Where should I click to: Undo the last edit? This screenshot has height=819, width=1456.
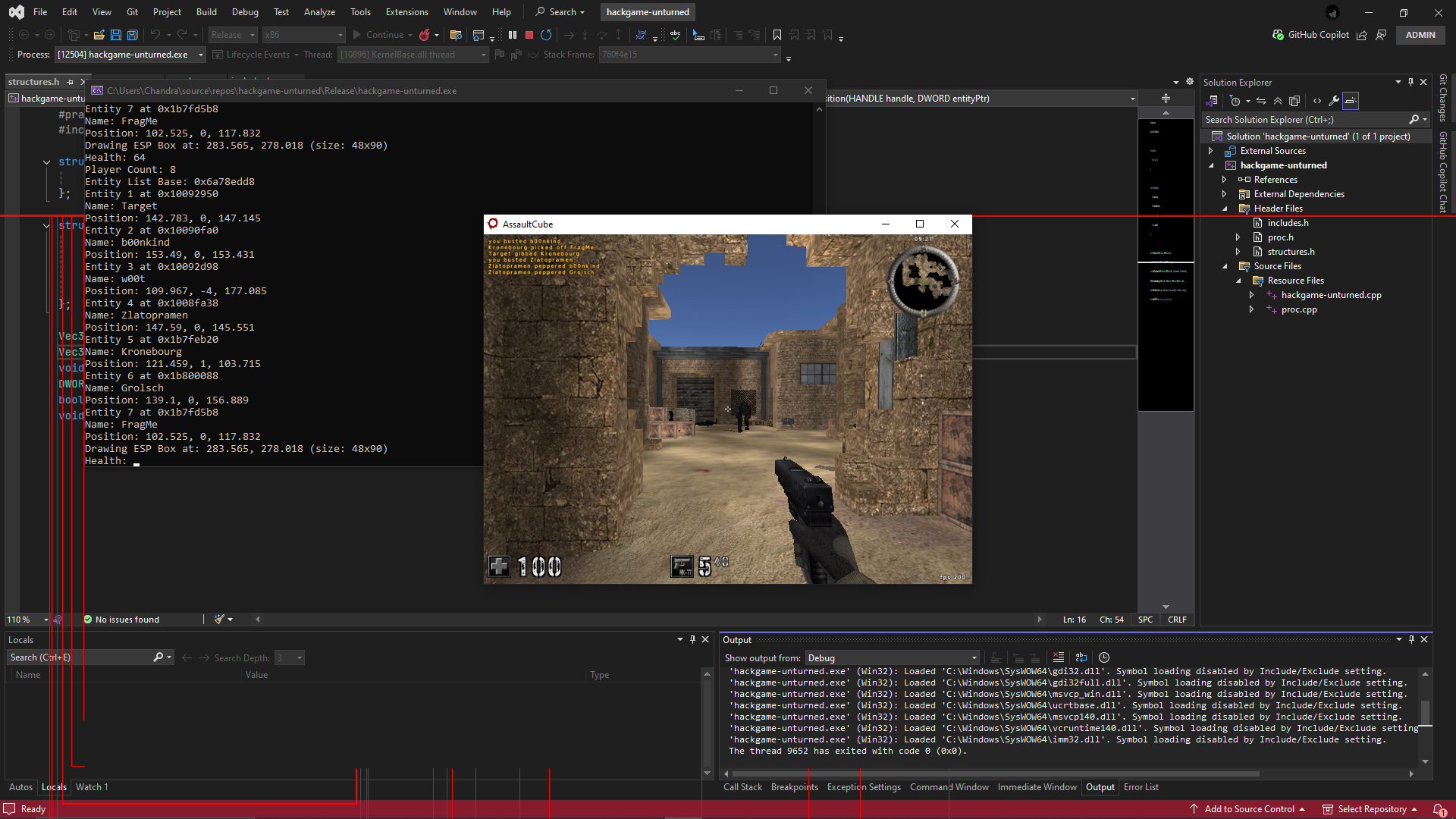(155, 35)
